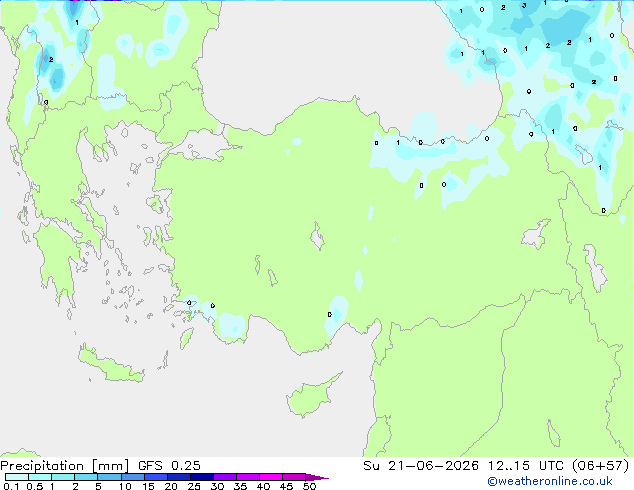Click the legend value label '10'

click(x=125, y=486)
